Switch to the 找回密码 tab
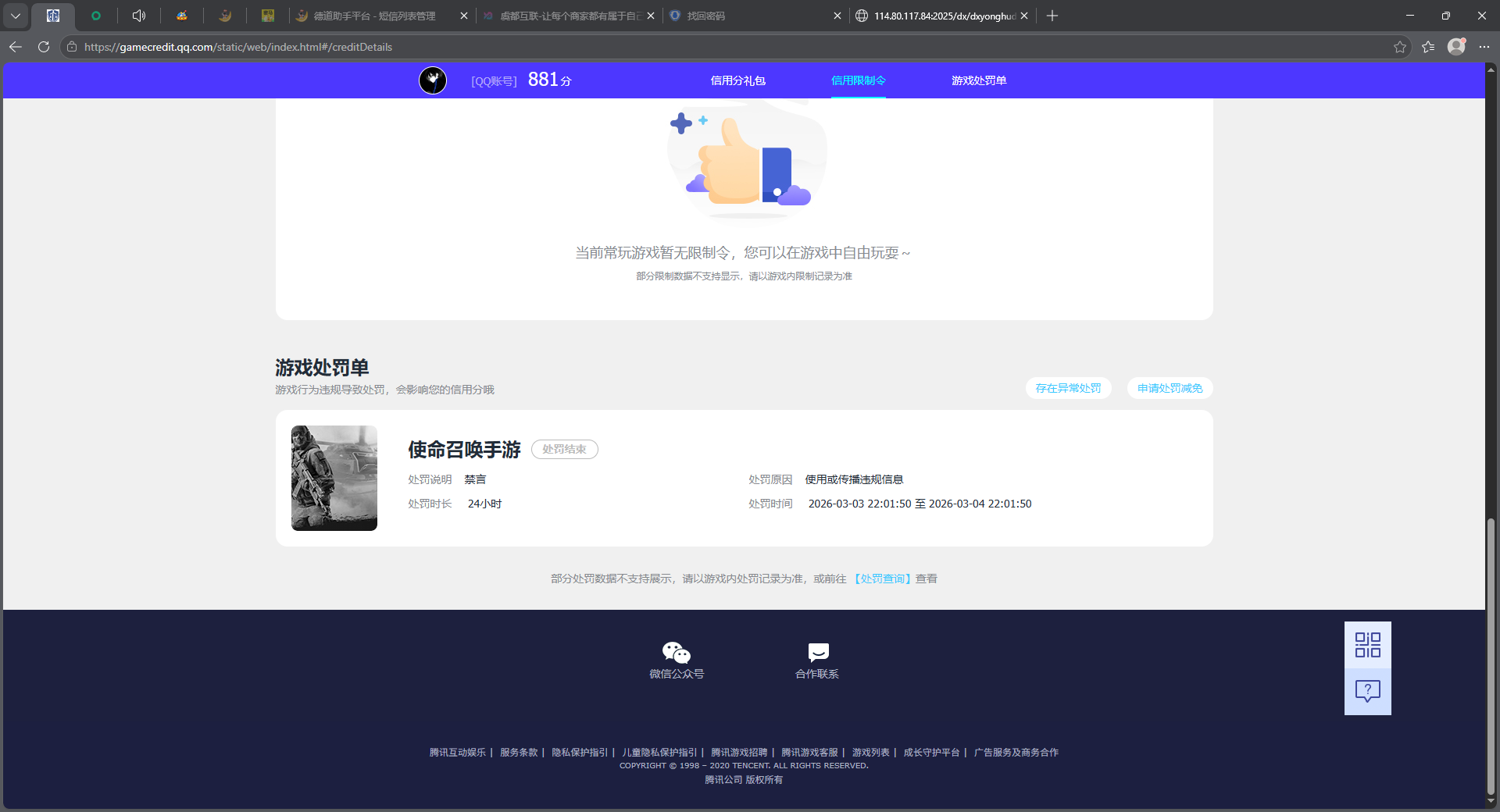Image resolution: width=1500 pixels, height=812 pixels. [x=750, y=16]
